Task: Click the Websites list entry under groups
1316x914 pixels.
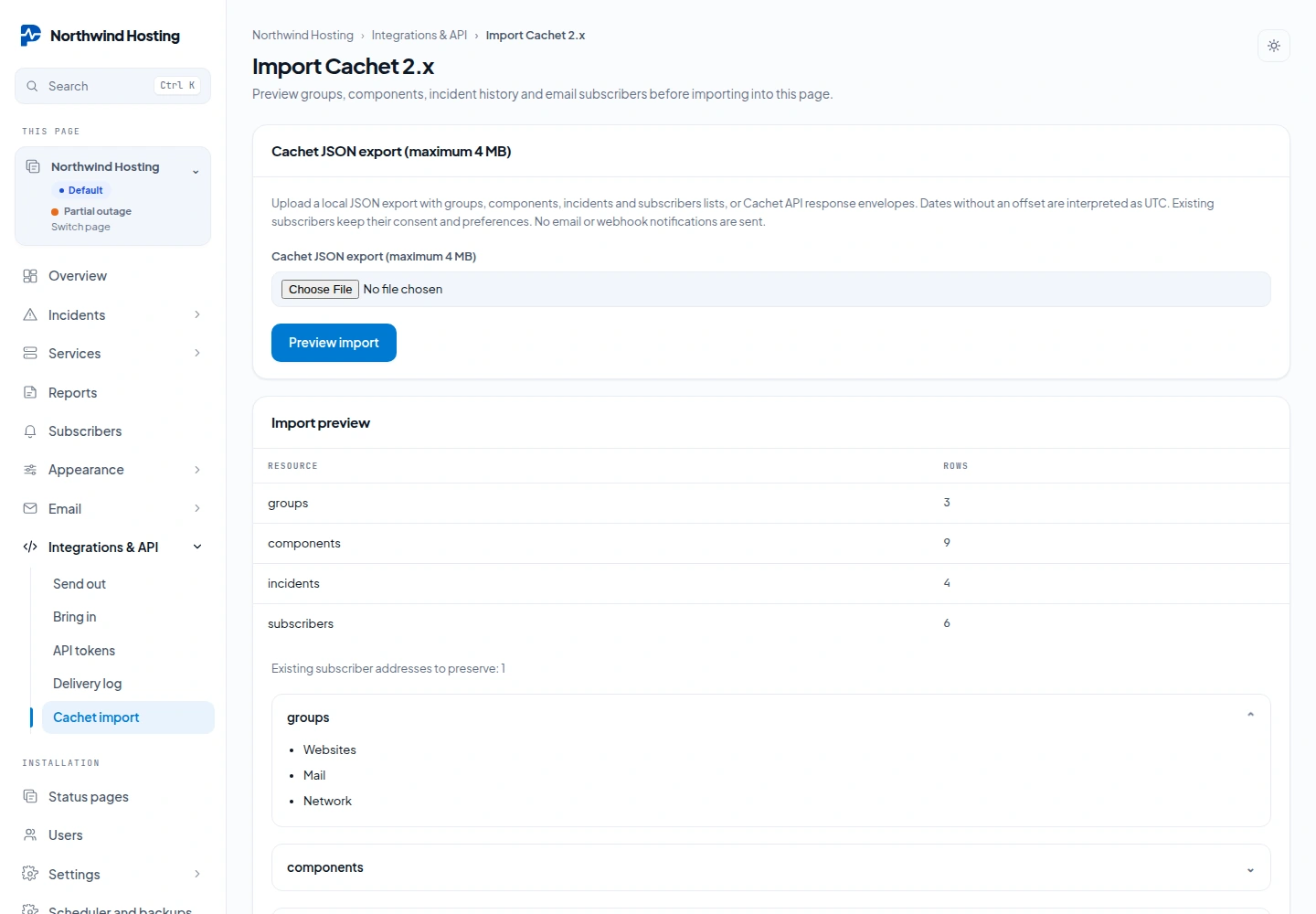Action: [330, 749]
